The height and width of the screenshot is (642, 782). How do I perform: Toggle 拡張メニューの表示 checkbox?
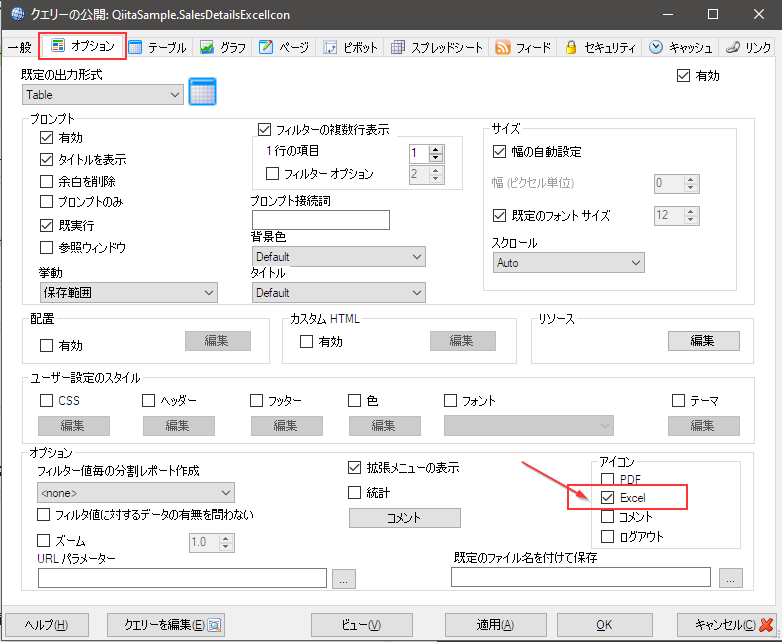click(354, 467)
